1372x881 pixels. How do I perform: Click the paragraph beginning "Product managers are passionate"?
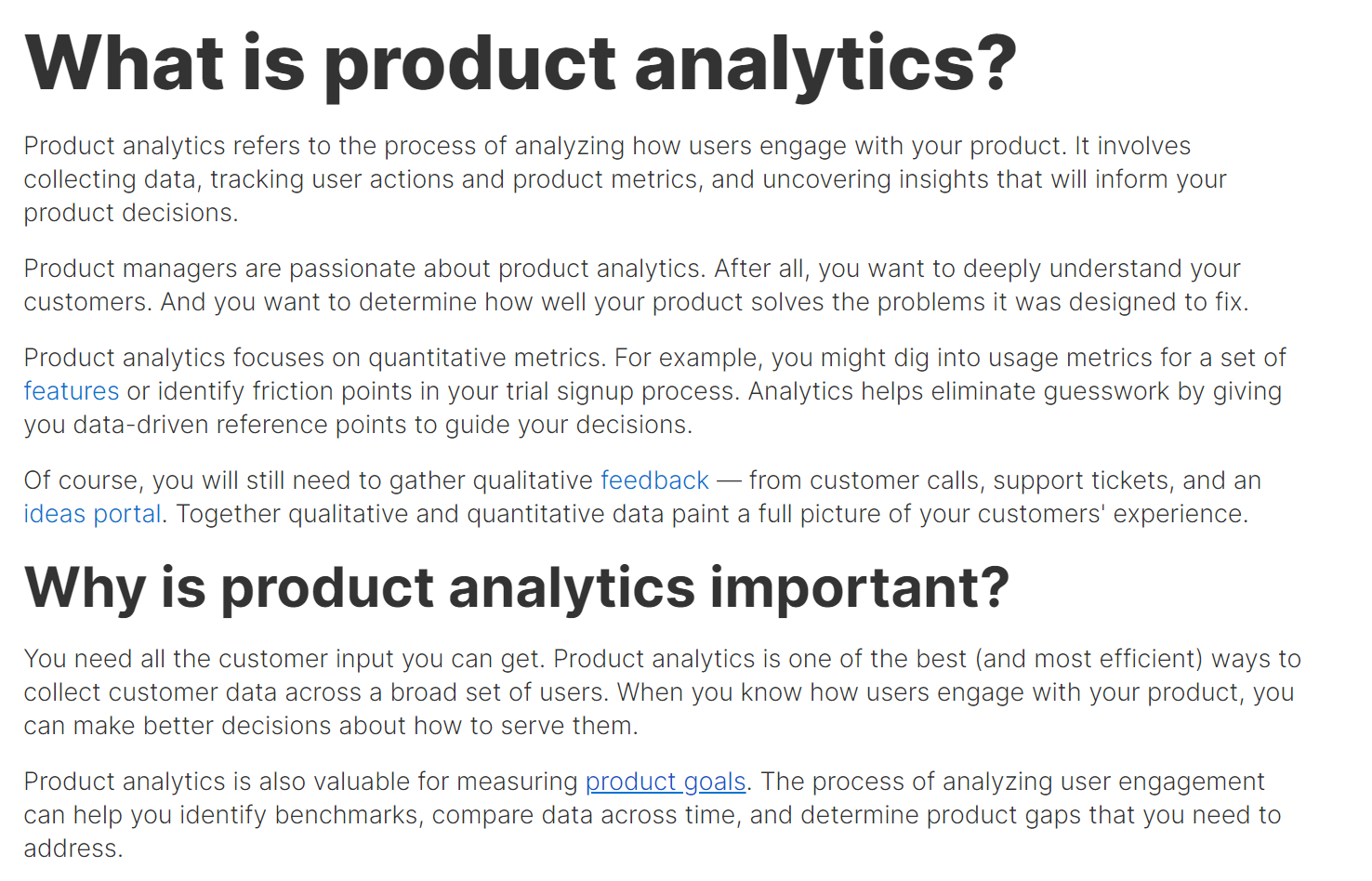pos(636,285)
